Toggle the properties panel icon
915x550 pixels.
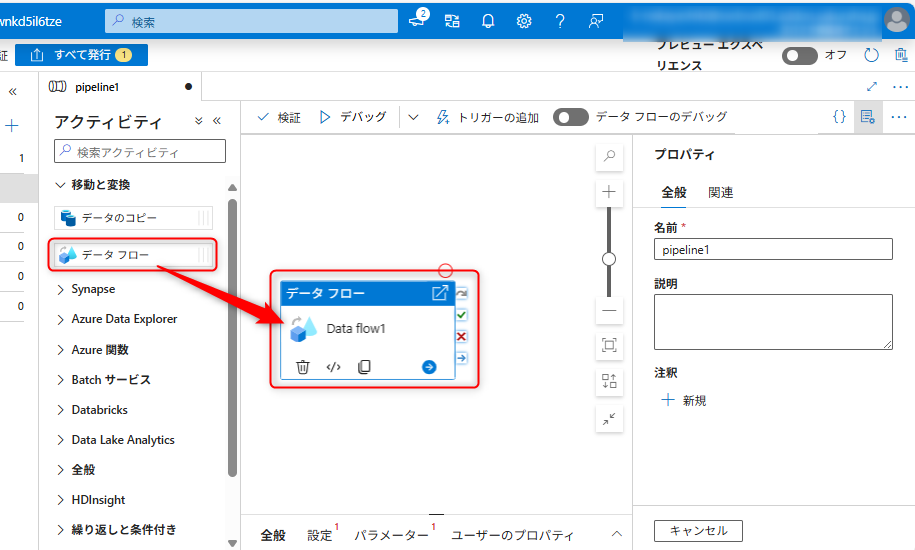pos(868,117)
